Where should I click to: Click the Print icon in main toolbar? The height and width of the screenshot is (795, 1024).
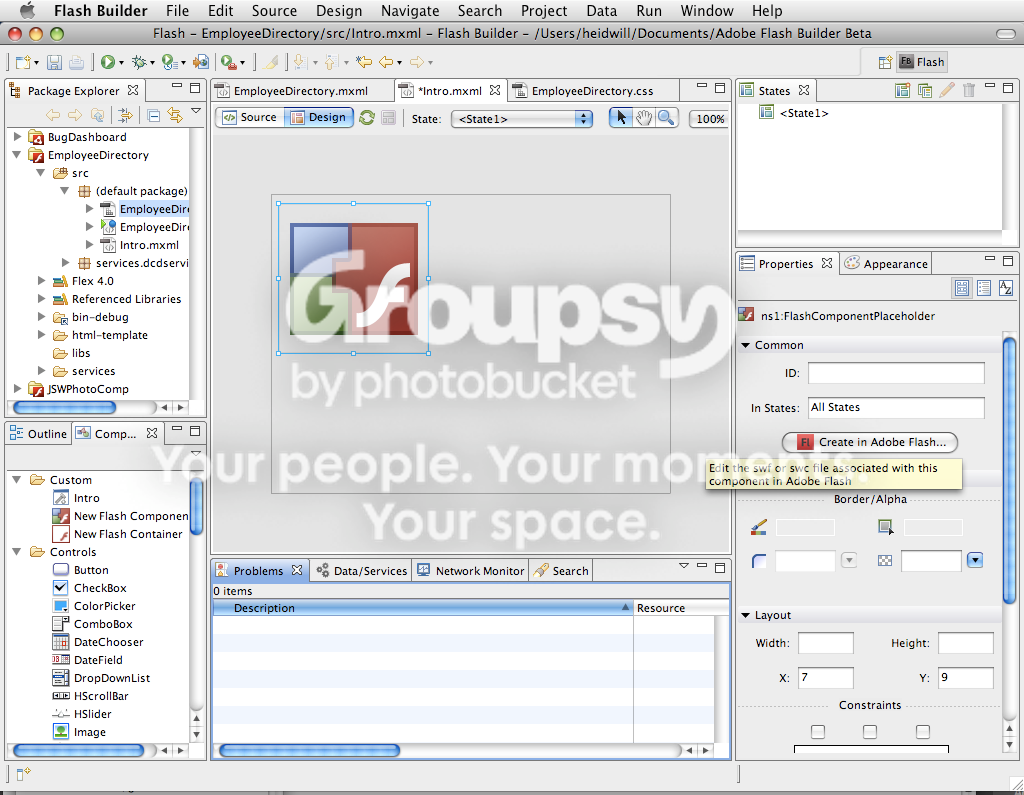pyautogui.click(x=76, y=62)
